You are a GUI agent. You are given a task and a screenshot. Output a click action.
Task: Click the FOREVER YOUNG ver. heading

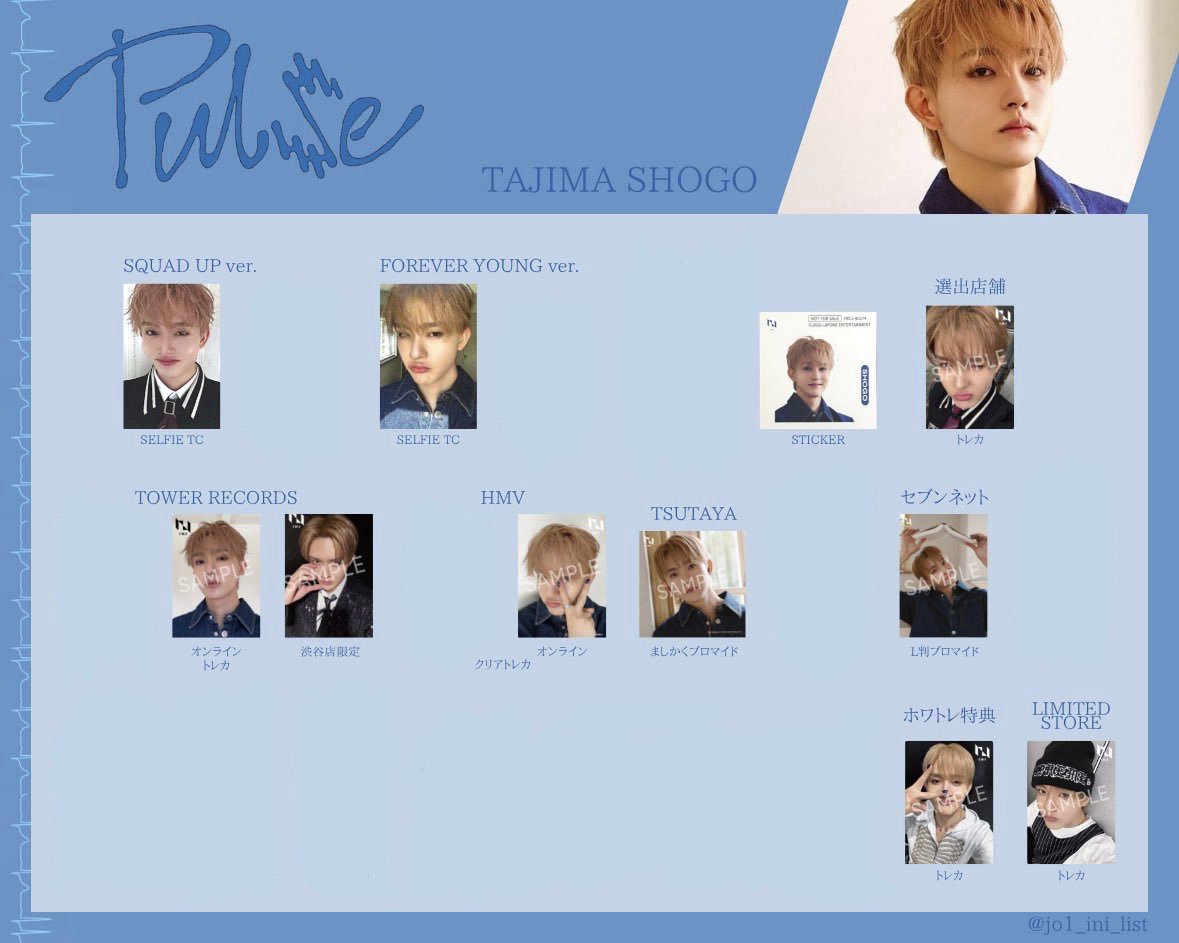[479, 265]
